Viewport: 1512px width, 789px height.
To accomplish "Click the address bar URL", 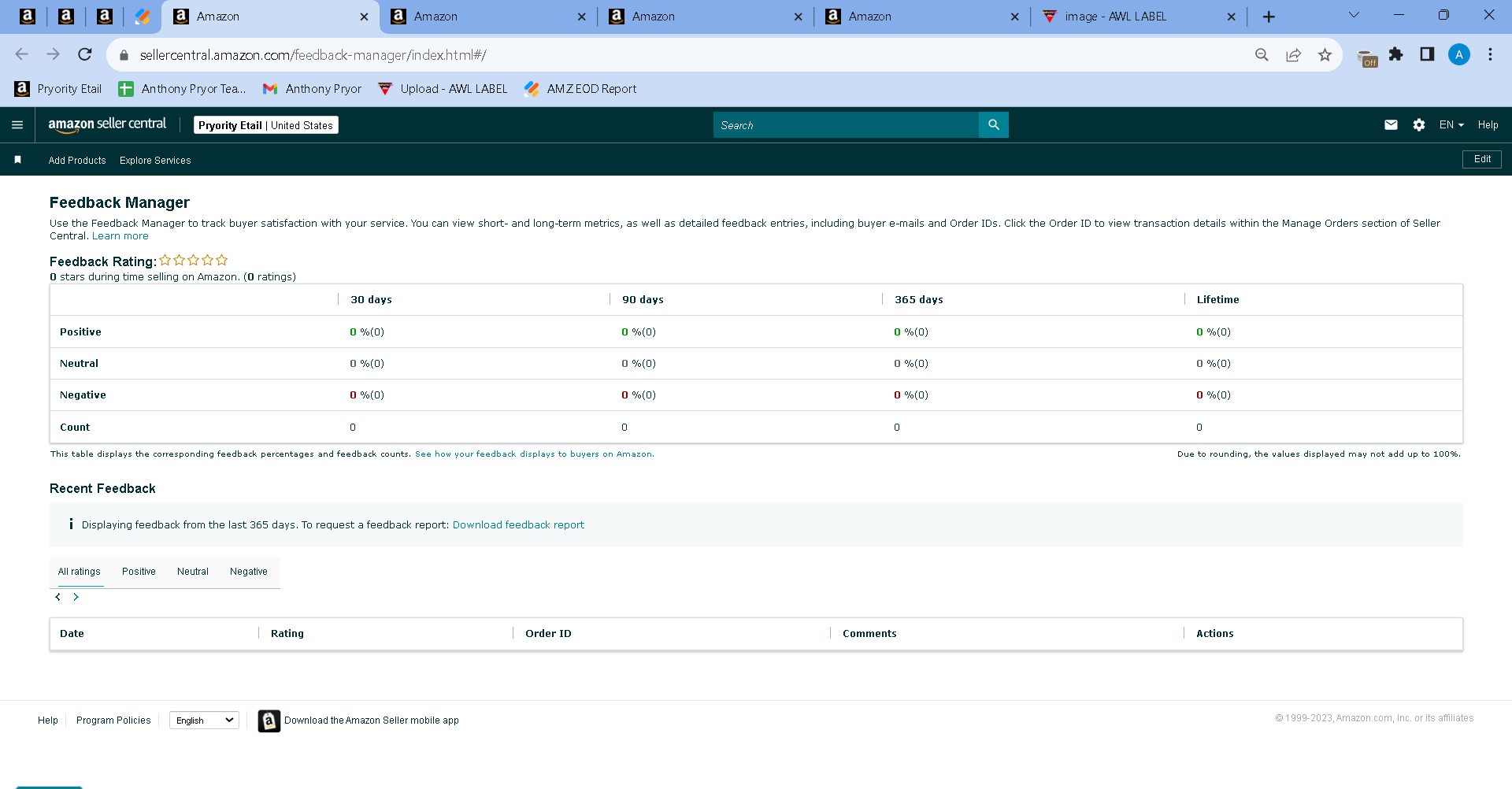I will tap(313, 55).
